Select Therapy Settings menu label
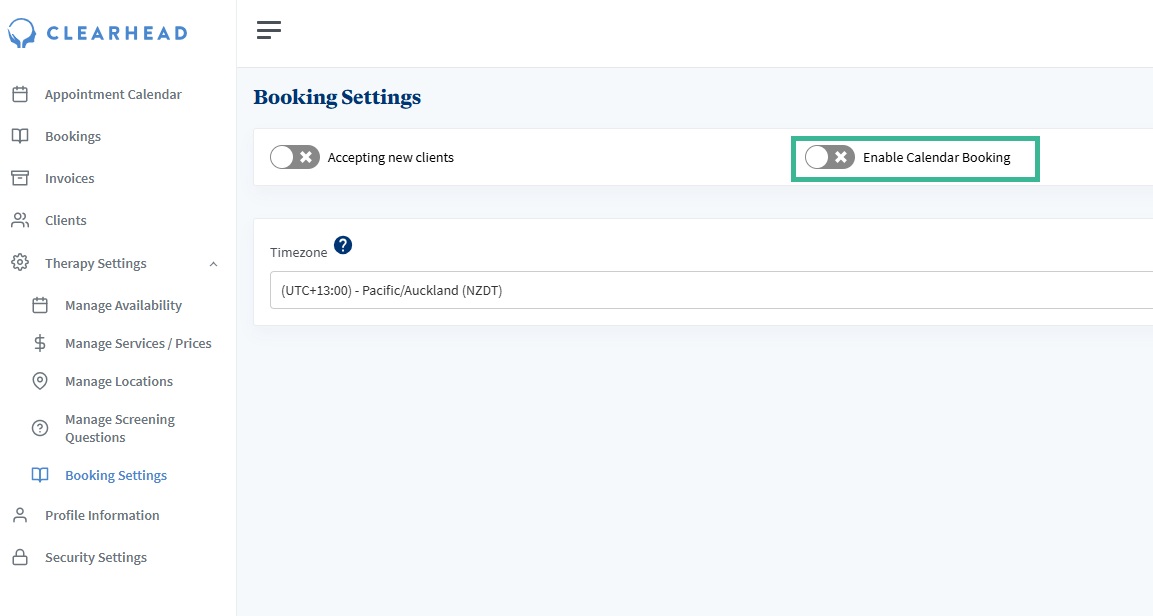This screenshot has width=1153, height=616. coord(96,263)
